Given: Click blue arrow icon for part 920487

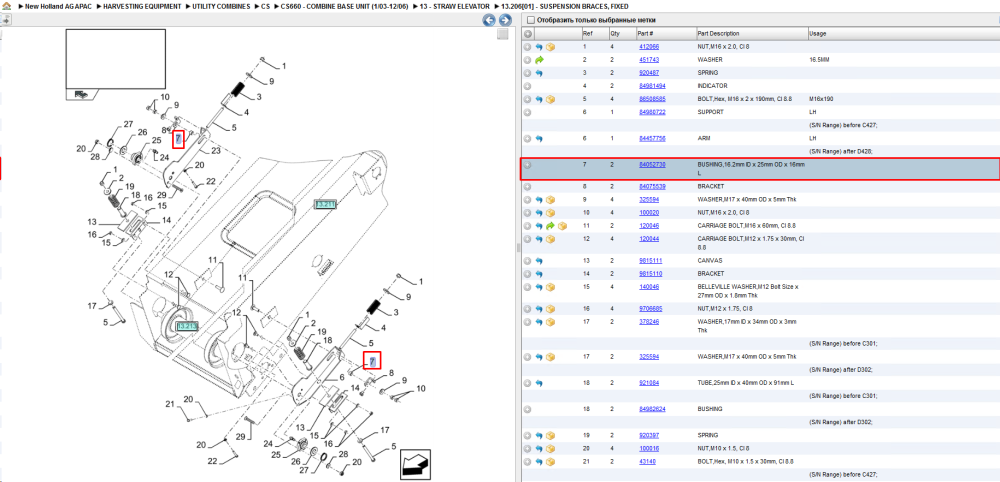Looking at the screenshot, I should [539, 73].
